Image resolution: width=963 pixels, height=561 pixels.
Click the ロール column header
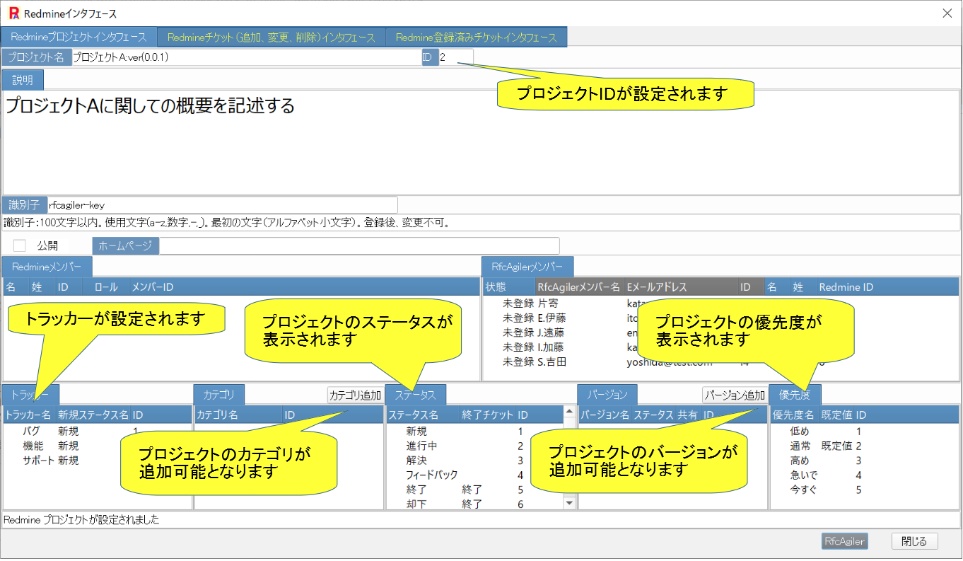tap(106, 287)
